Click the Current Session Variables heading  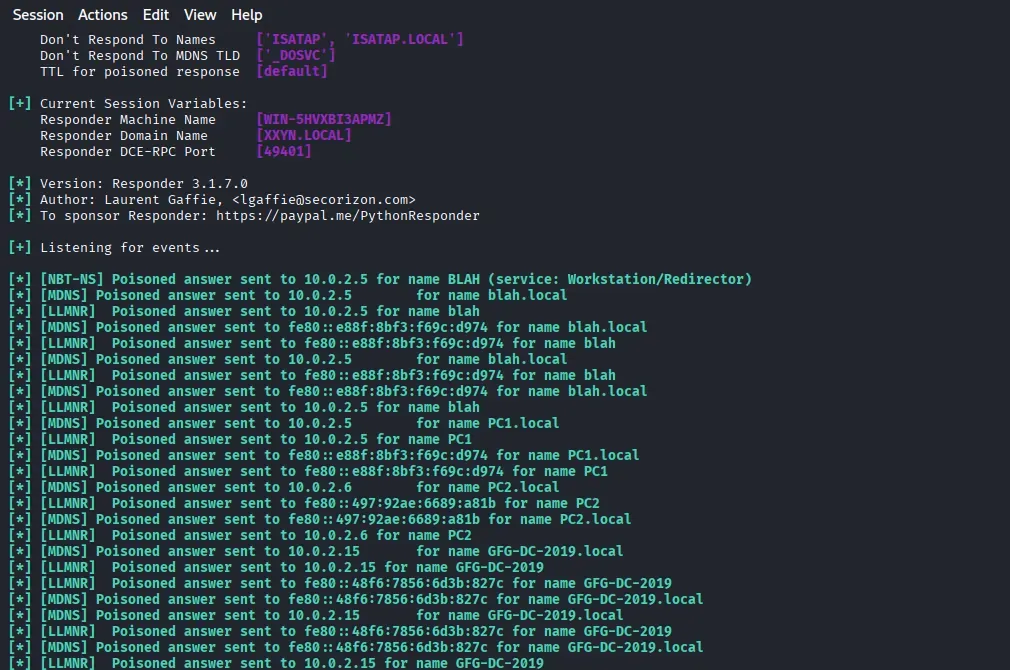coord(143,103)
